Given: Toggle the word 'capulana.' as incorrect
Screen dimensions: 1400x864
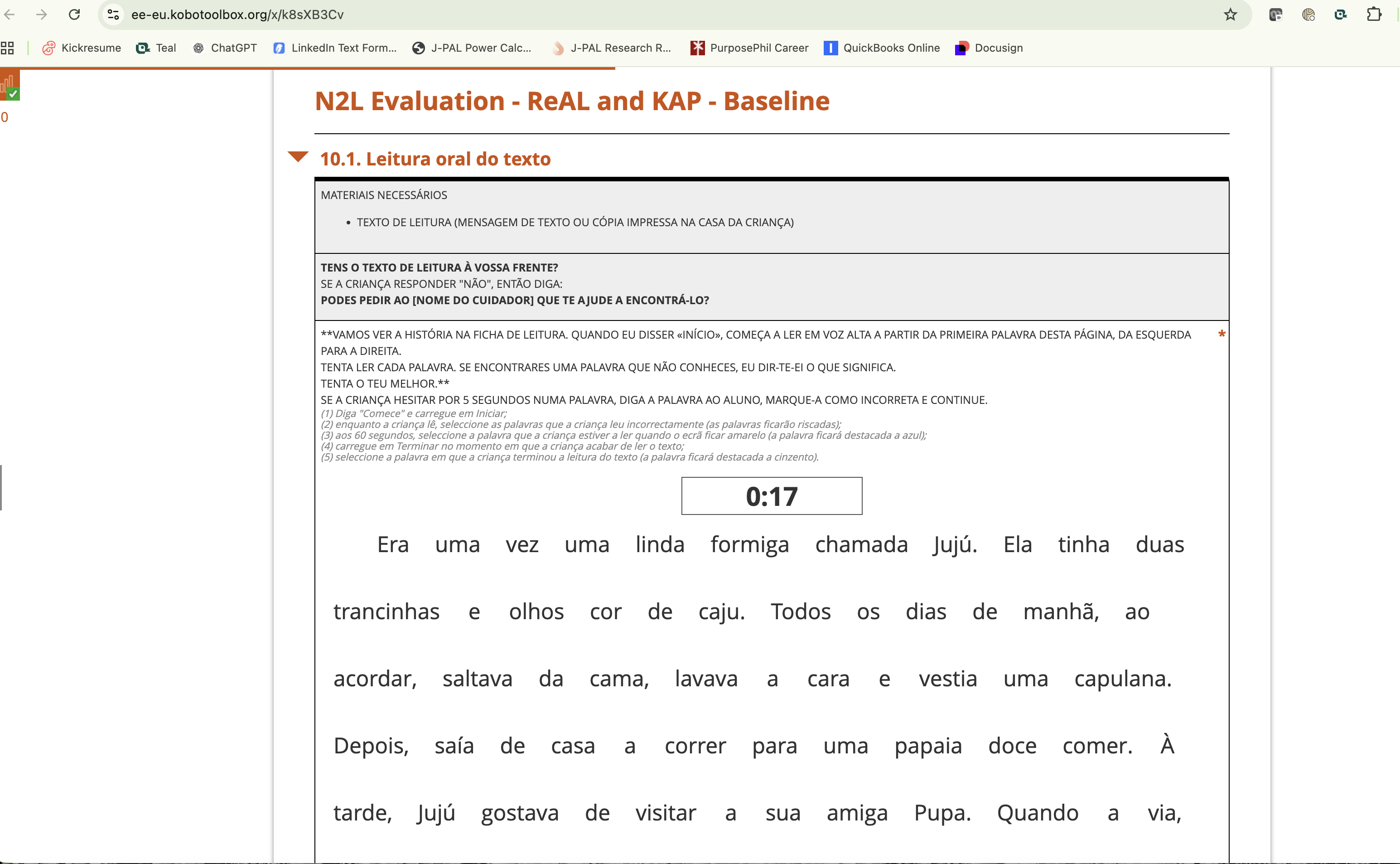Looking at the screenshot, I should tap(1123, 679).
